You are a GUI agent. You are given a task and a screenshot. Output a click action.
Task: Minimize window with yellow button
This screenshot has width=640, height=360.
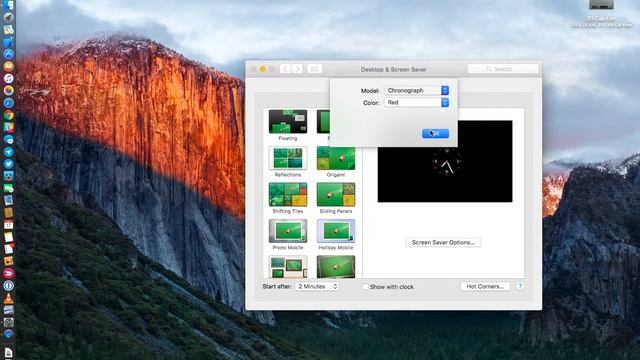pos(262,69)
